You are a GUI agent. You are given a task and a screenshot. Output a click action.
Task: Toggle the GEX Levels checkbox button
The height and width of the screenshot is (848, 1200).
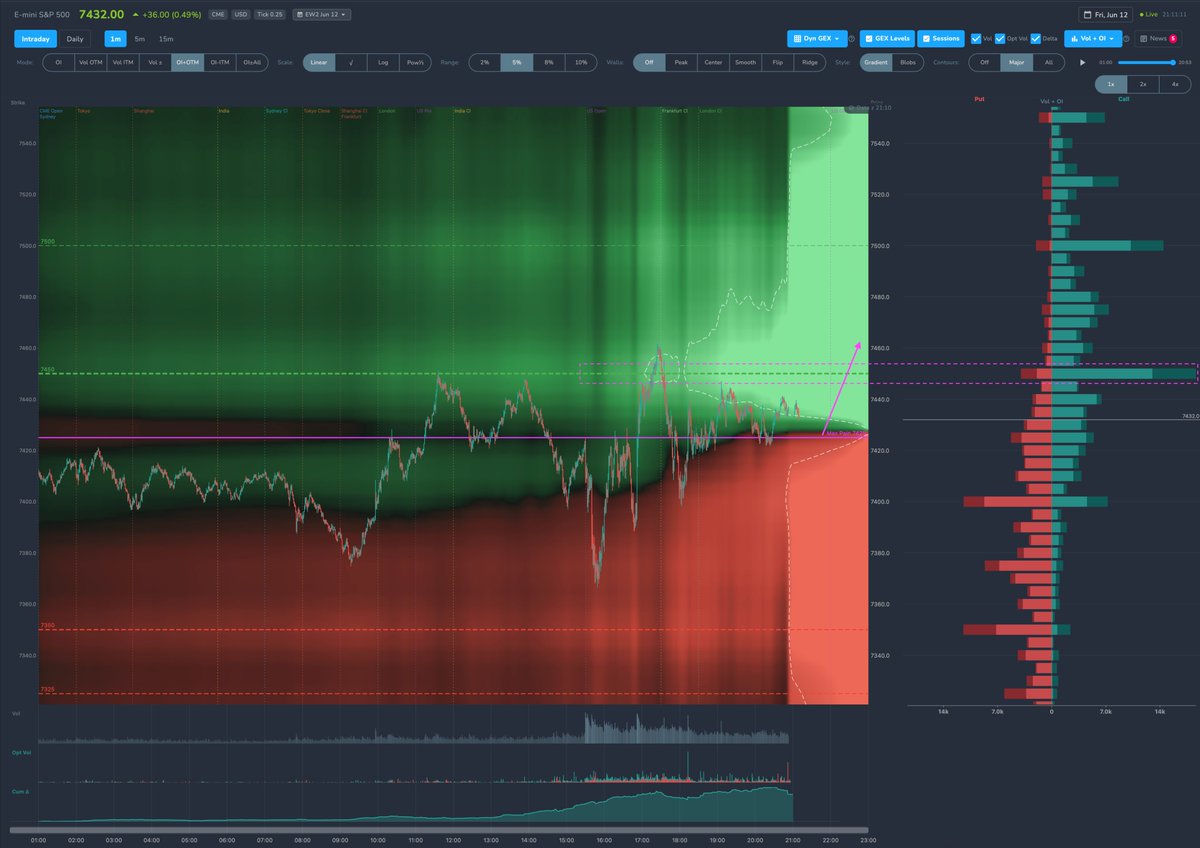888,39
